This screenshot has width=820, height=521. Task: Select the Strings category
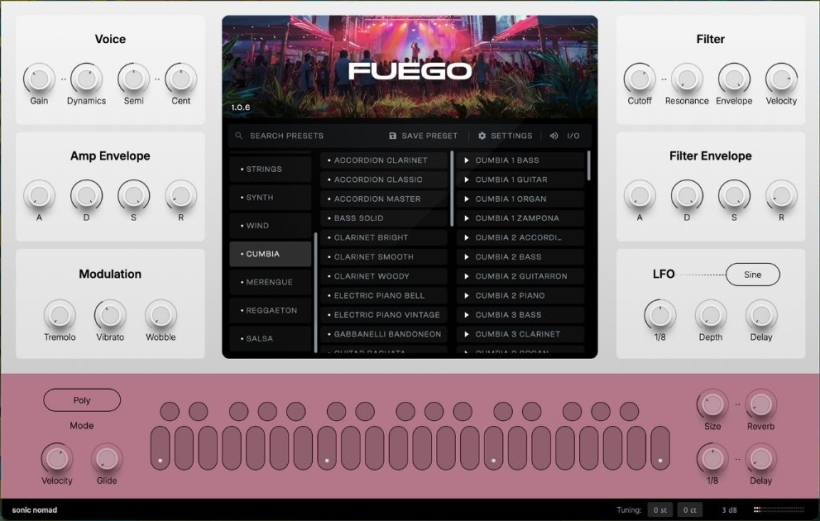[x=270, y=169]
